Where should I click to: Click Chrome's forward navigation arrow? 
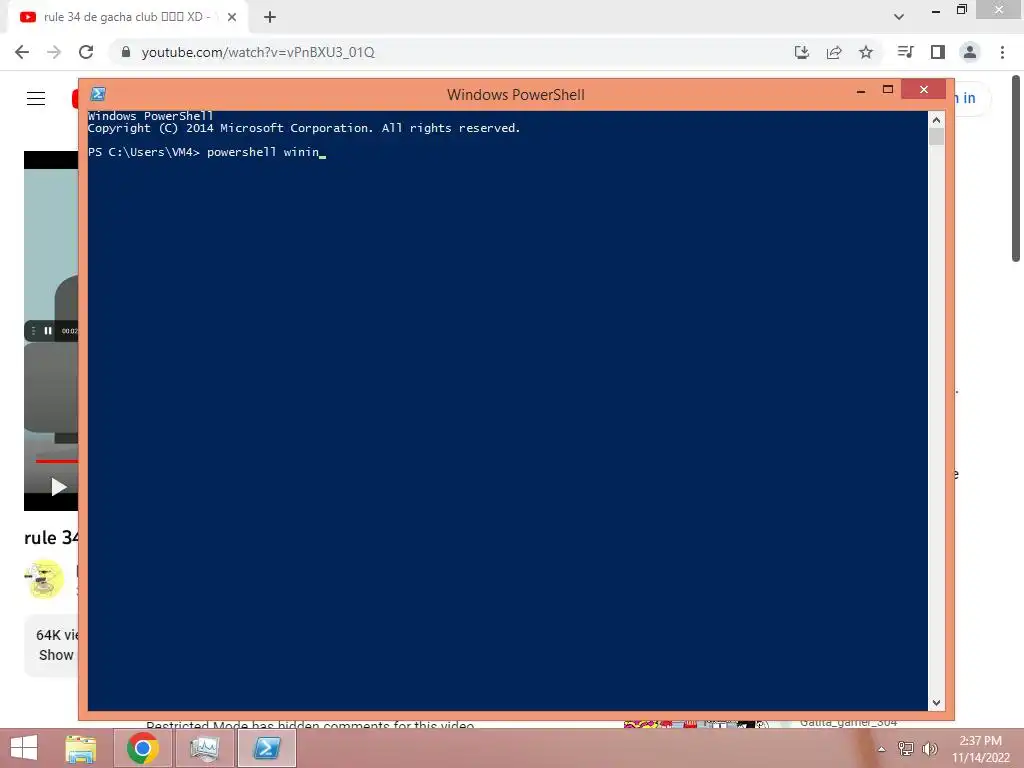pyautogui.click(x=54, y=52)
